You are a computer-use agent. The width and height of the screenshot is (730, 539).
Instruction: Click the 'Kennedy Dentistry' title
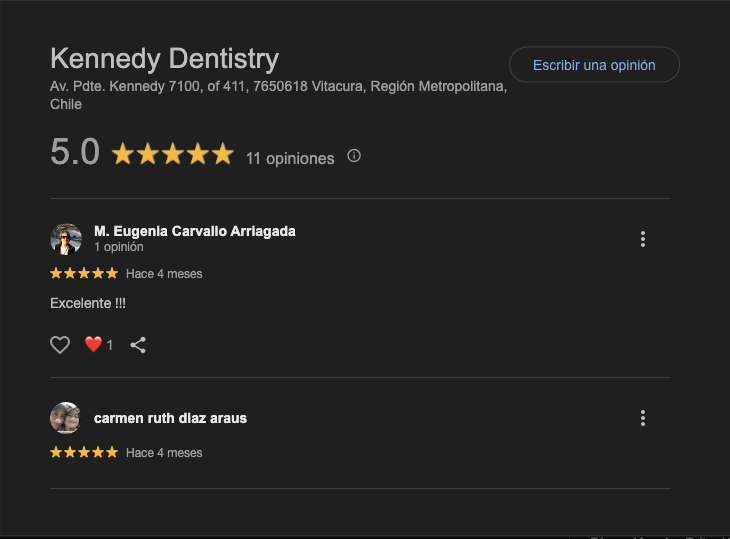[164, 58]
